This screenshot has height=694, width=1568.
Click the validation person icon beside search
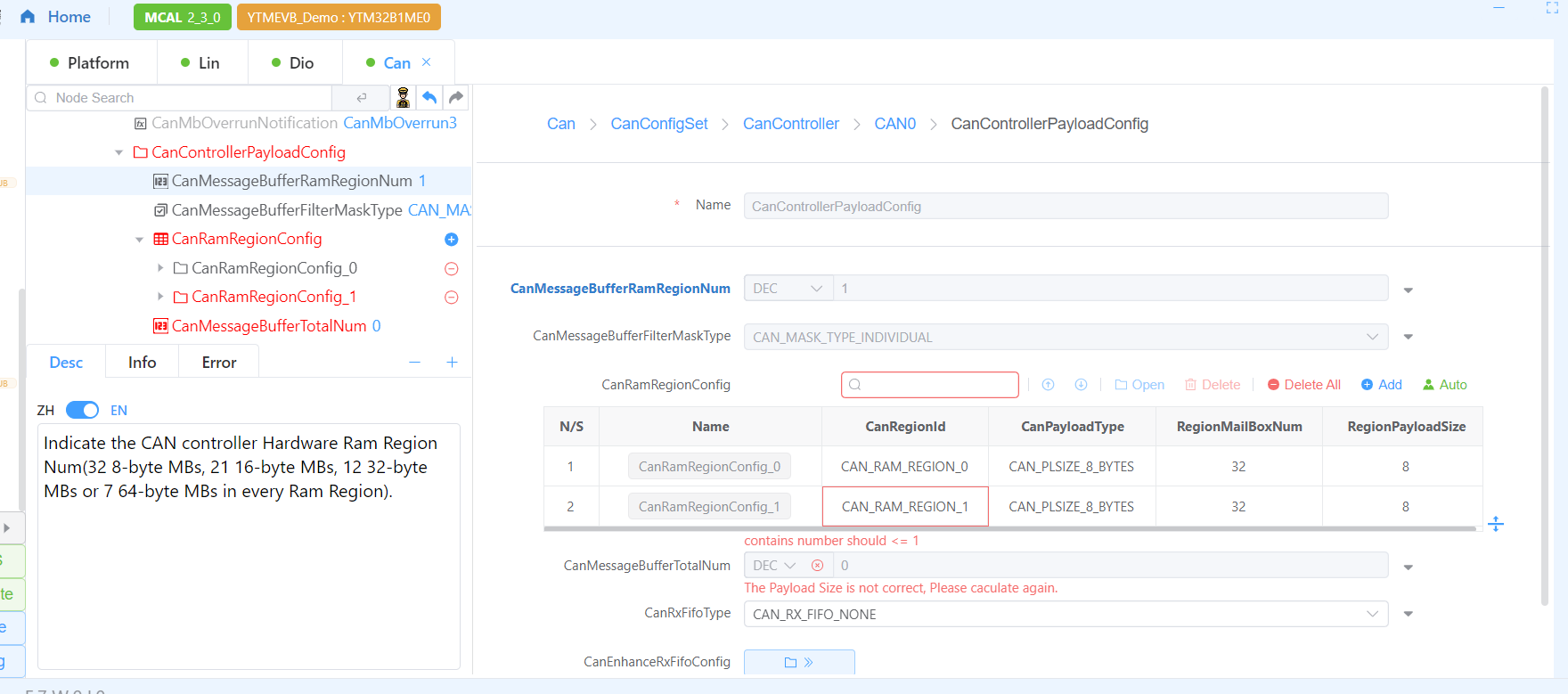coord(403,97)
